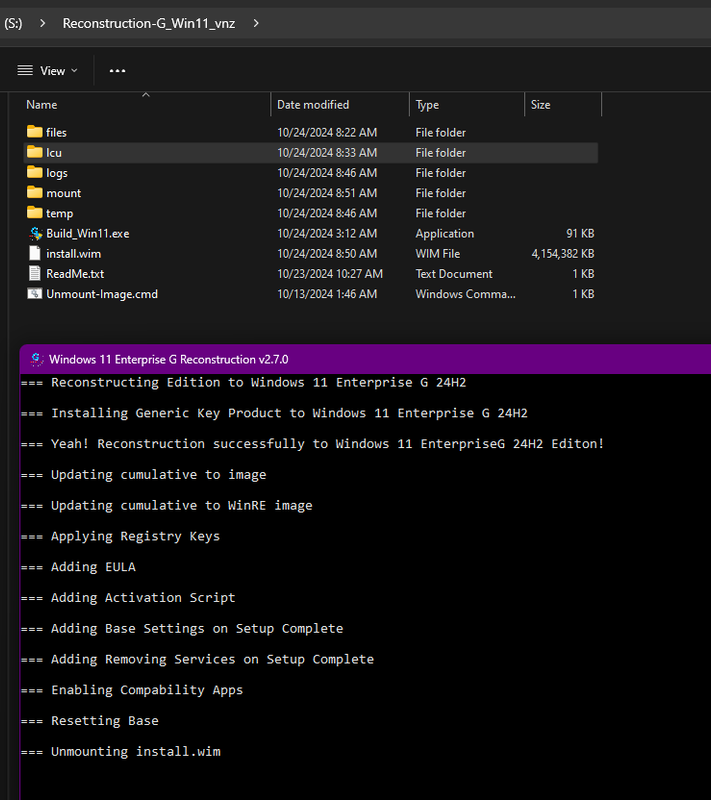The image size is (711, 800).
Task: Expand chevron after the S: drive breadcrumb
Action: [x=43, y=23]
